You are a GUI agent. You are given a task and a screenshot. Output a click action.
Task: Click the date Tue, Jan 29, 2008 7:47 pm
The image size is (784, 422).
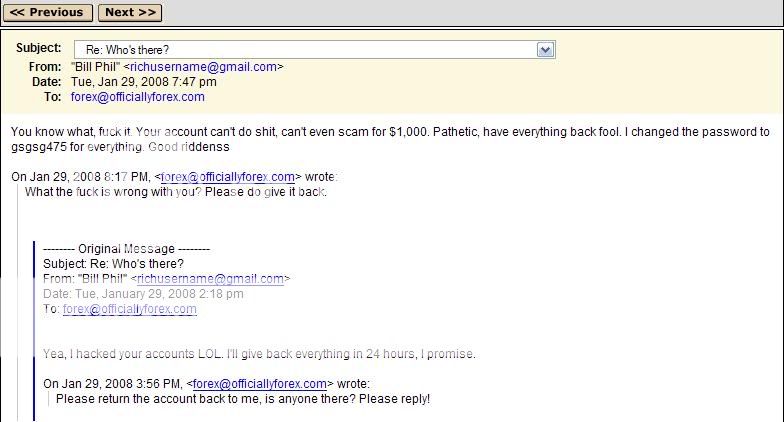(144, 82)
